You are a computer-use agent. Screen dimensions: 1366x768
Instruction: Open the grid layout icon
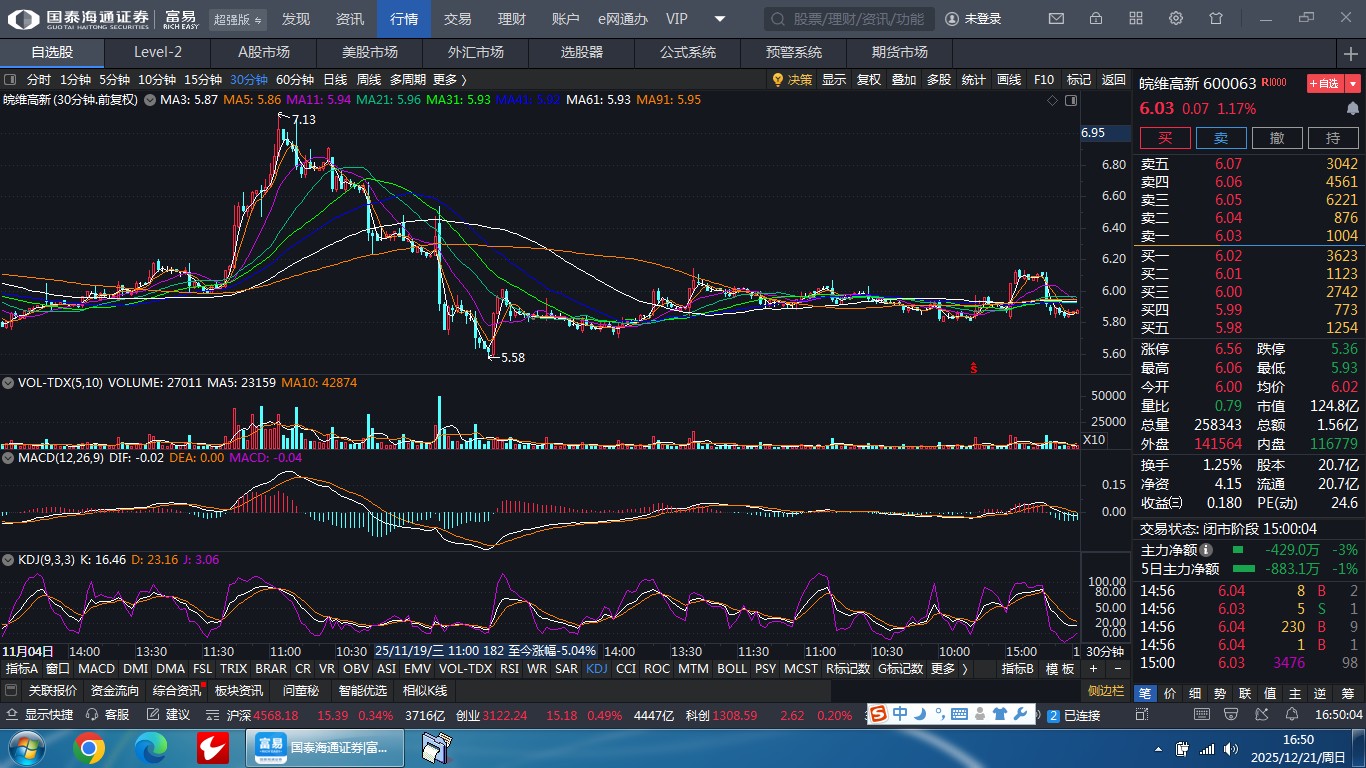[1136, 19]
